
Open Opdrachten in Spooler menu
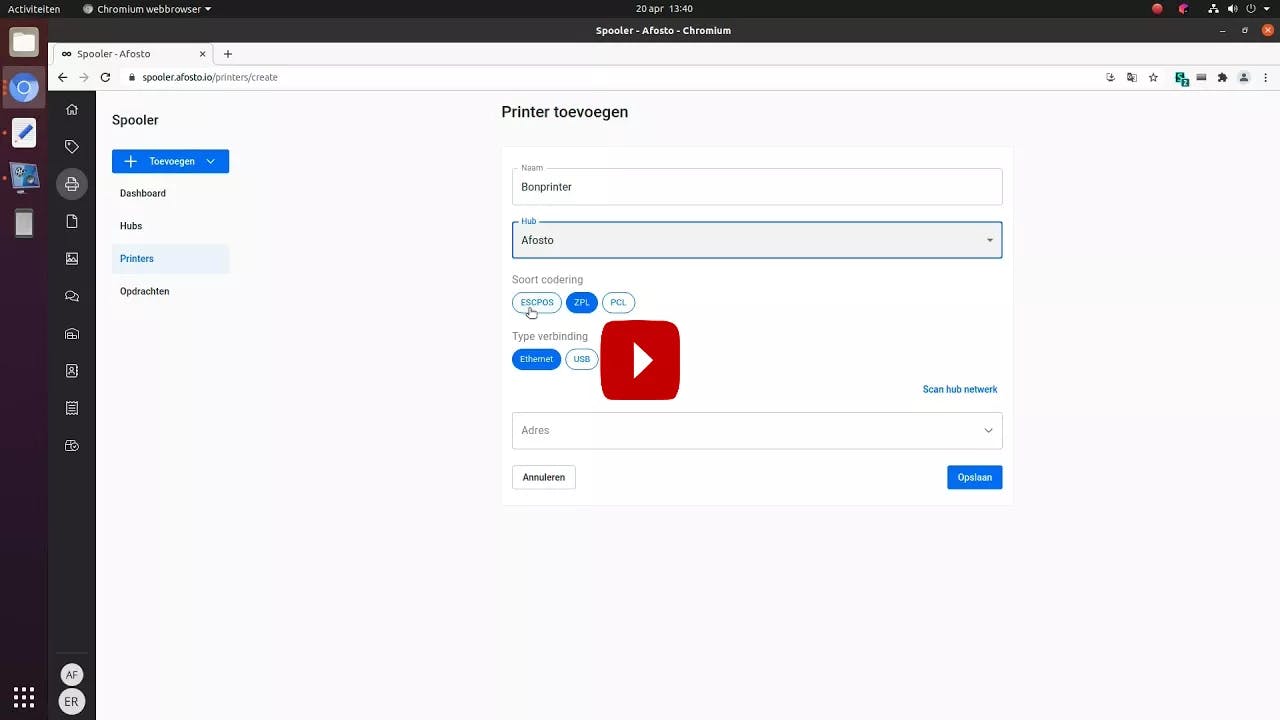click(145, 292)
